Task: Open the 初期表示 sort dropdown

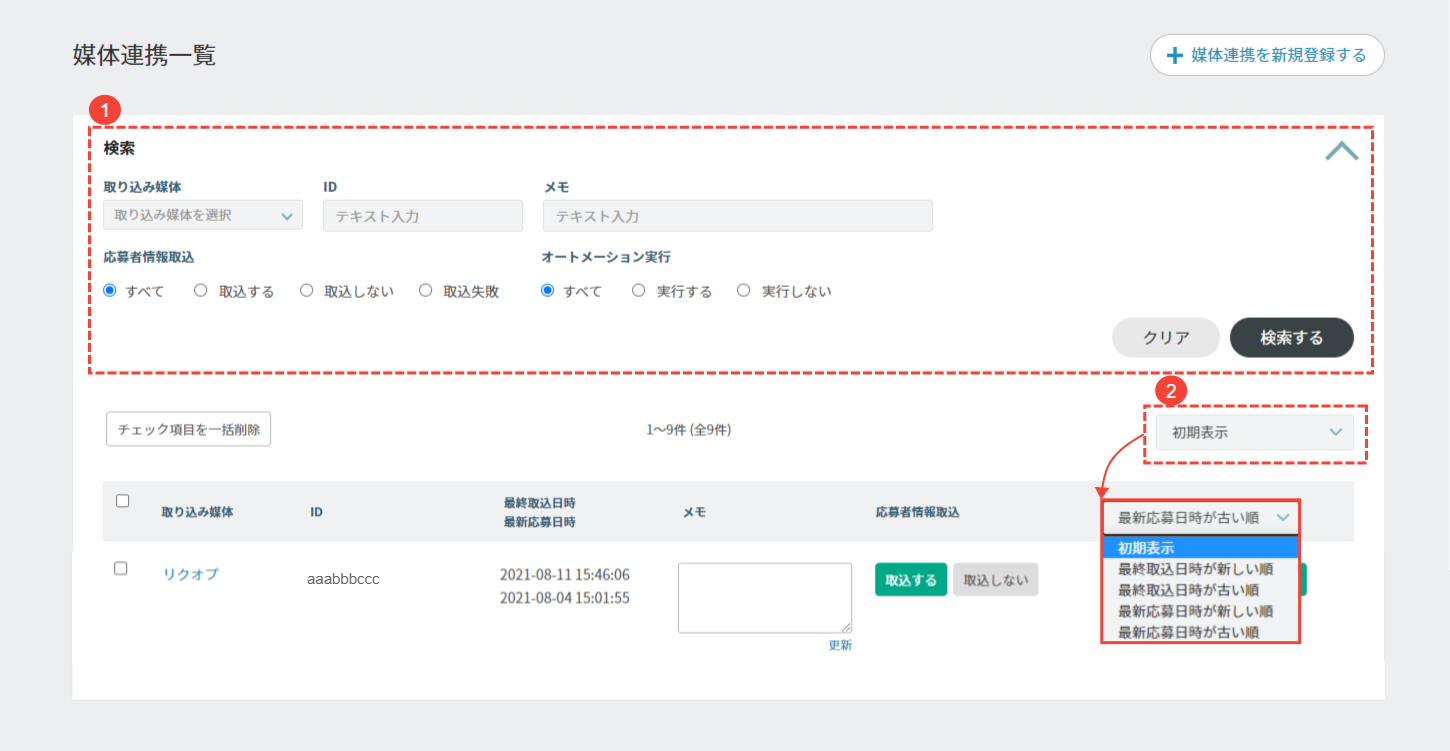Action: tap(1254, 433)
